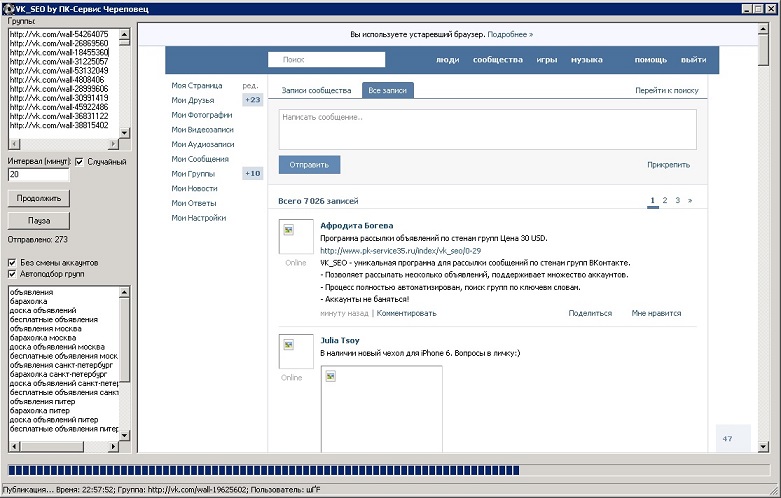Select keyword row барахолка москва
The image size is (781, 498).
[x=43, y=338]
